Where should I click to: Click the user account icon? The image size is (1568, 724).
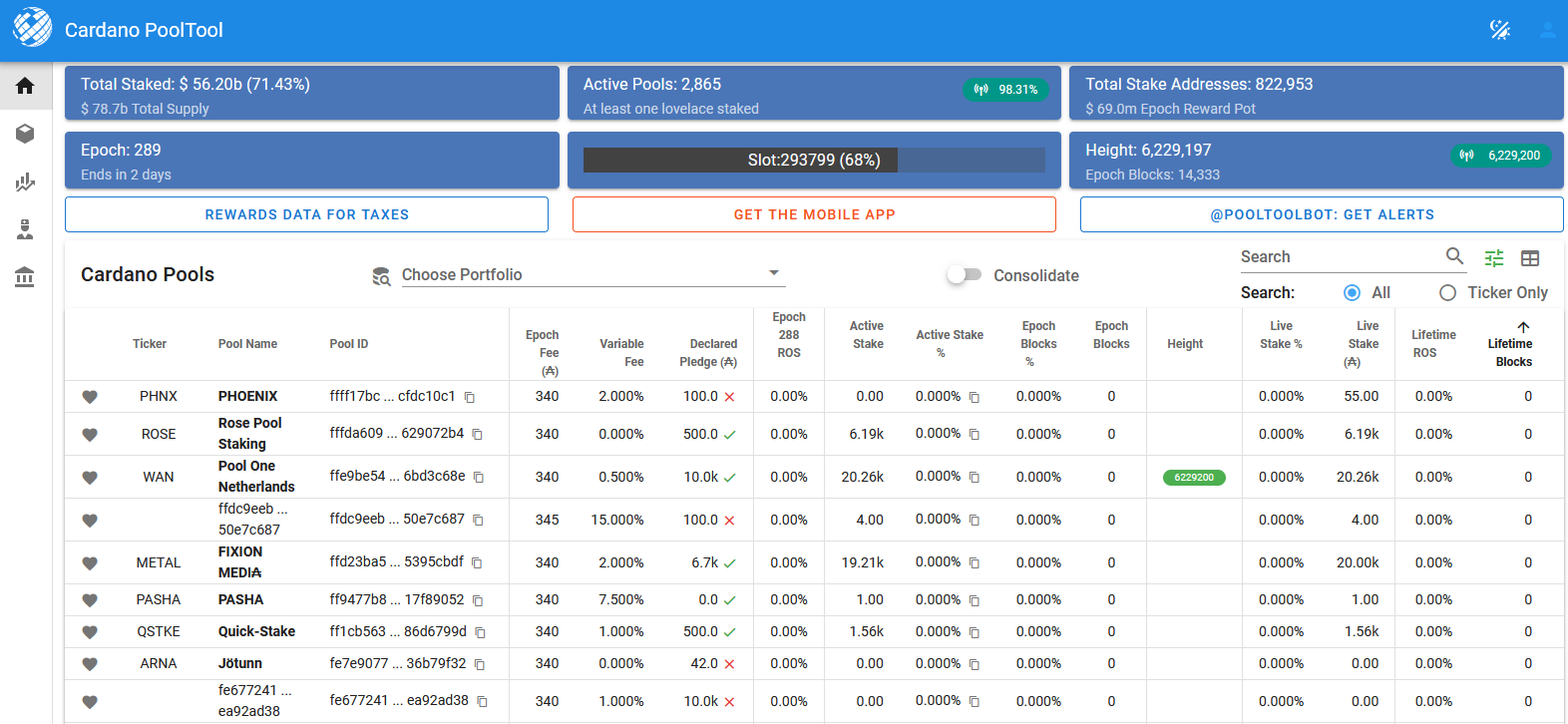click(x=1547, y=30)
